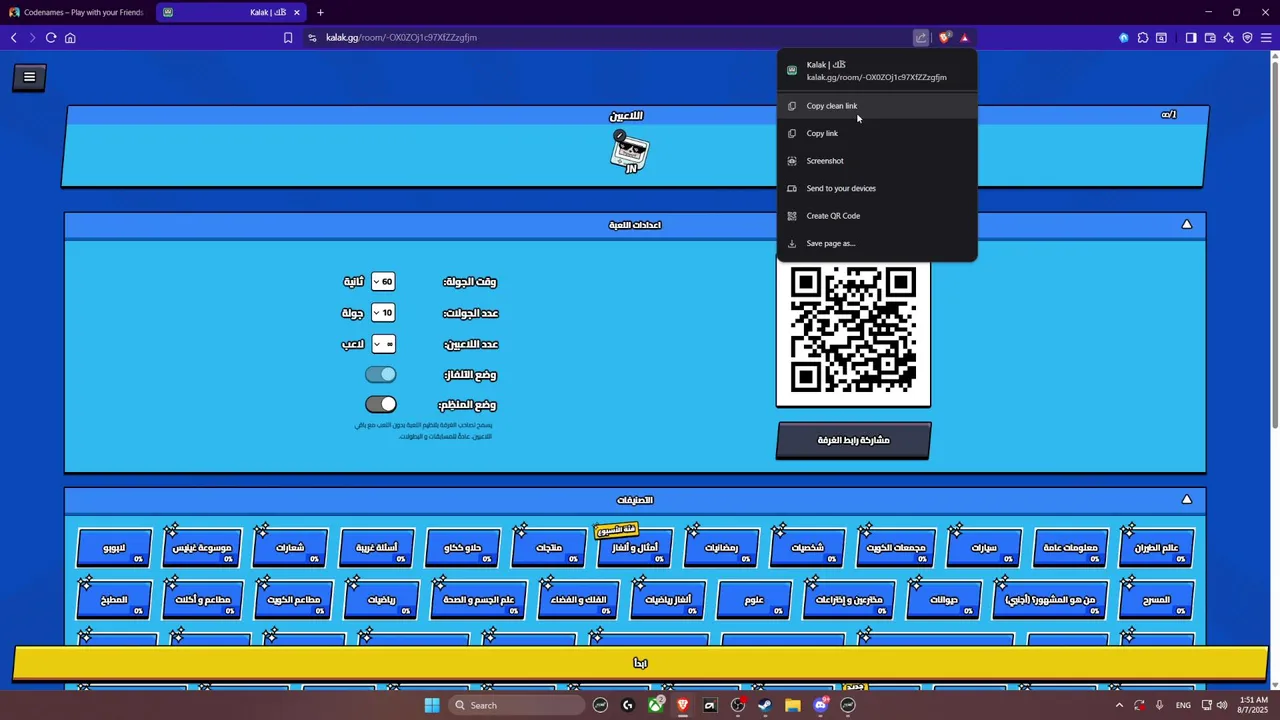Choose 'Send to your devices' option
Image resolution: width=1280 pixels, height=720 pixels.
877,188
